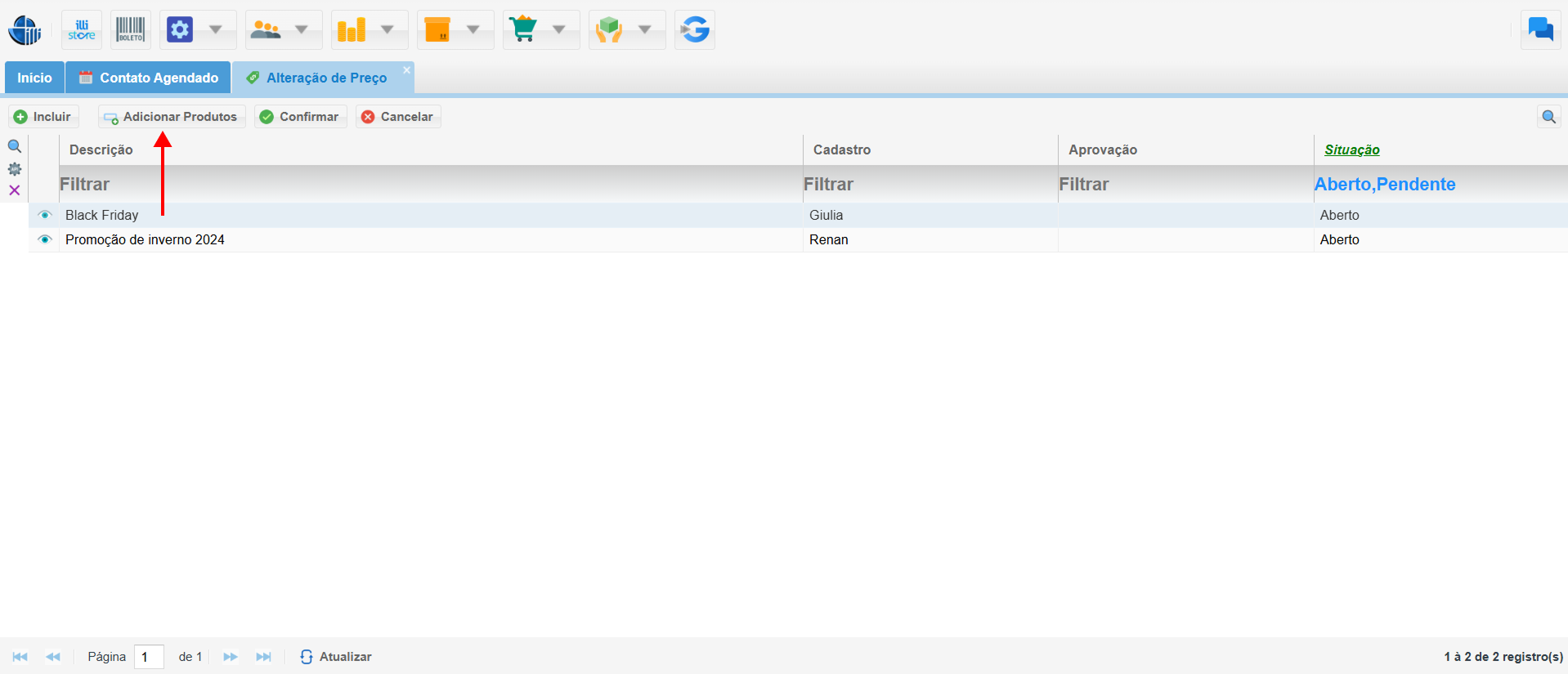Screen dimensions: 1568x674
Task: Expand the people/contacts dropdown arrow
Action: click(x=302, y=30)
